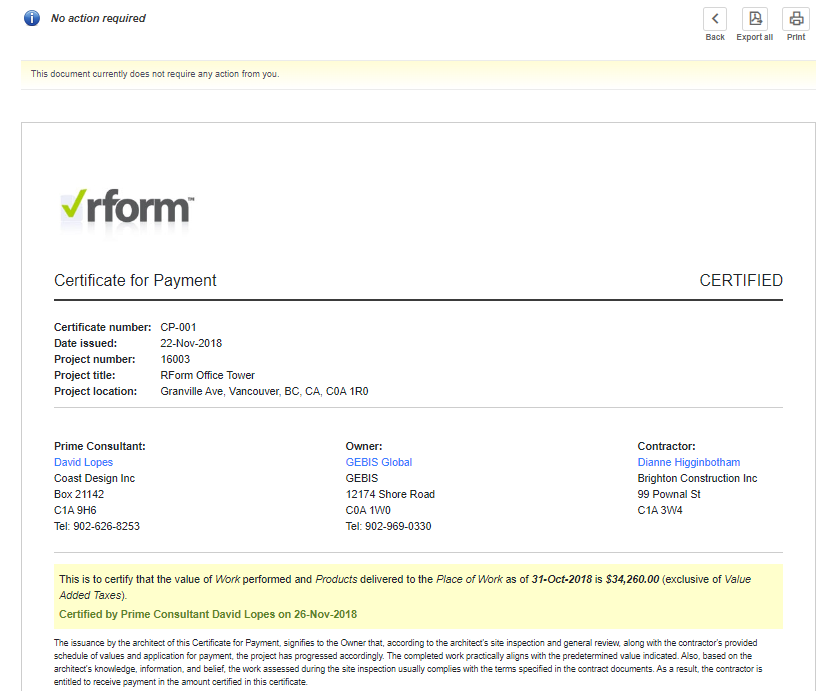Open GEBIS Global owner link

point(378,462)
